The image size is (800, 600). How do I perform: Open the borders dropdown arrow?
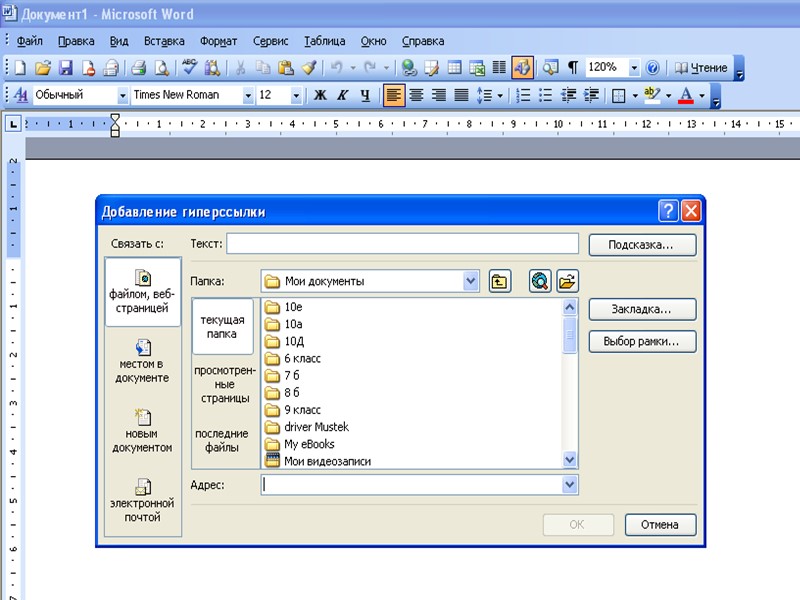(635, 95)
